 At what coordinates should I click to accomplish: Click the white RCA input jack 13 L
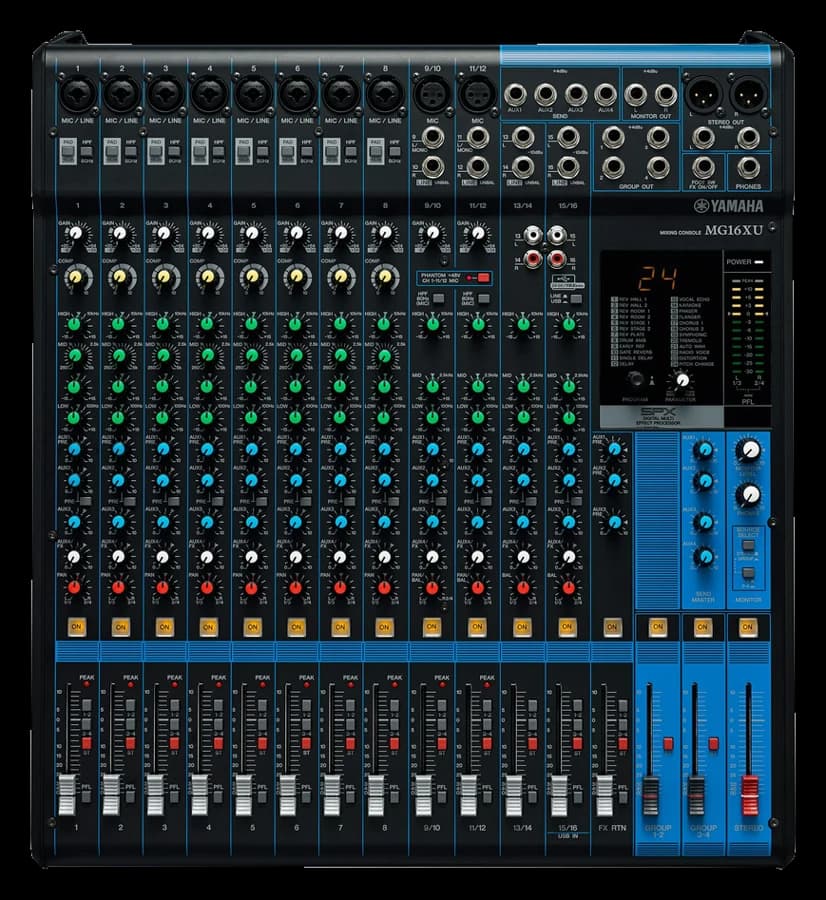coord(533,235)
